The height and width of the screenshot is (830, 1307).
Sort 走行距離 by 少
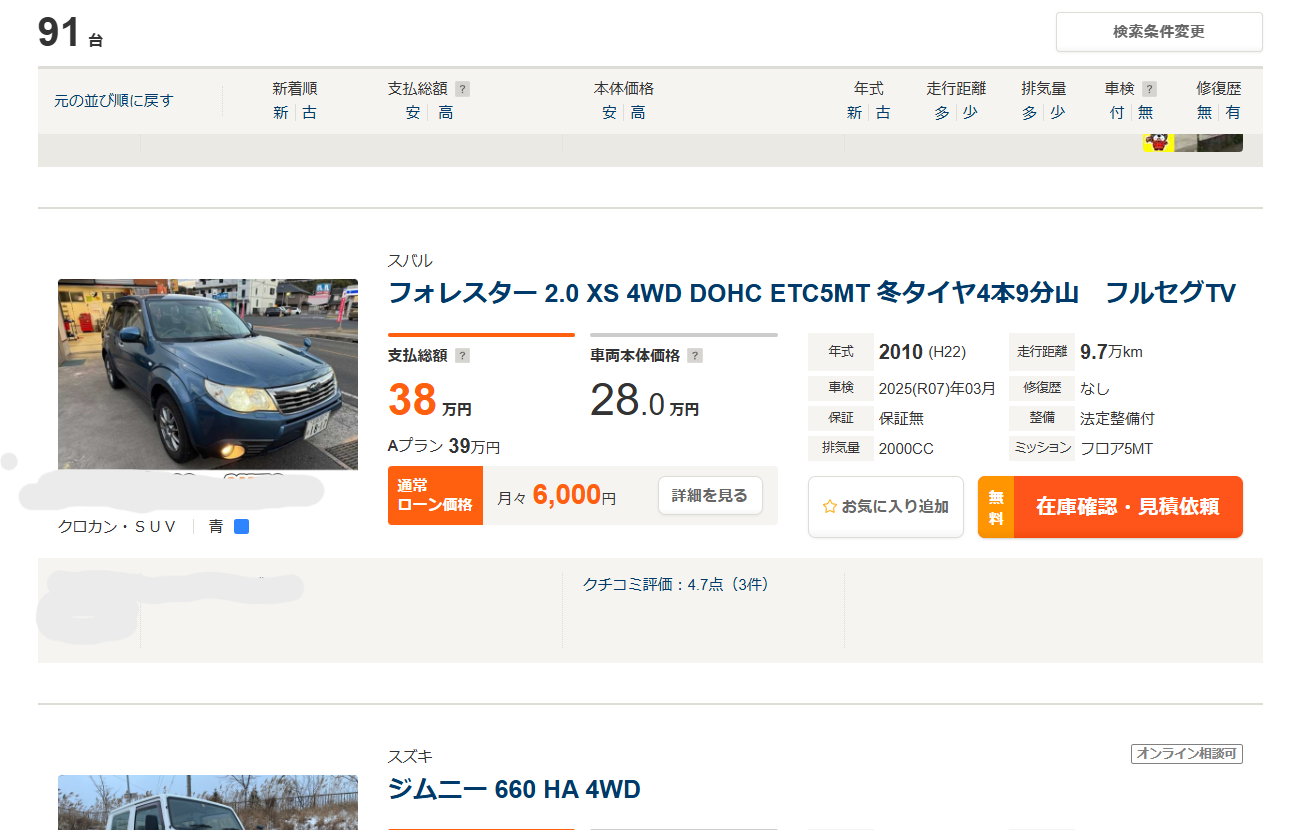pyautogui.click(x=970, y=113)
